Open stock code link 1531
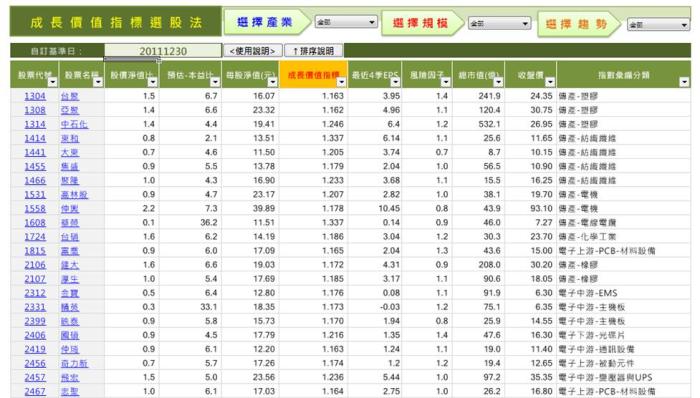700x398 pixels. (35, 195)
